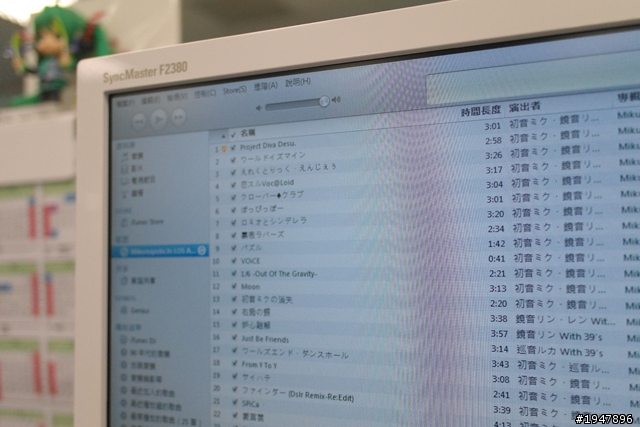The height and width of the screenshot is (427, 640).
Task: Click the Mikunopolis CD disc icon
Action: [x=124, y=252]
